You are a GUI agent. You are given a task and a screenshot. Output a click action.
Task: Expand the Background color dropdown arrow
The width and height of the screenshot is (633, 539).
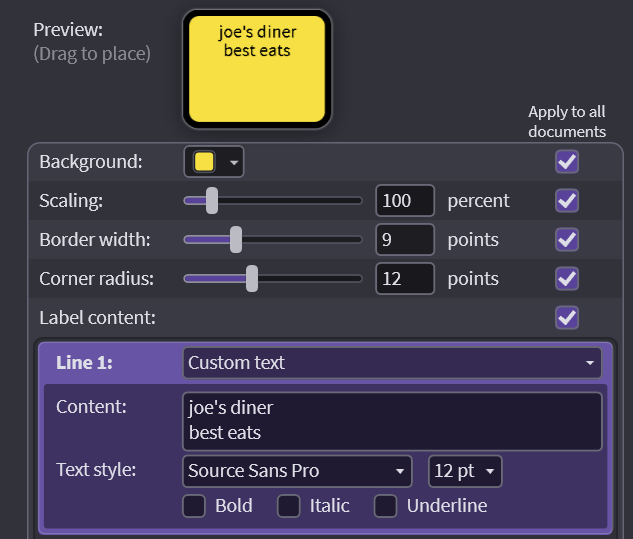pos(234,162)
